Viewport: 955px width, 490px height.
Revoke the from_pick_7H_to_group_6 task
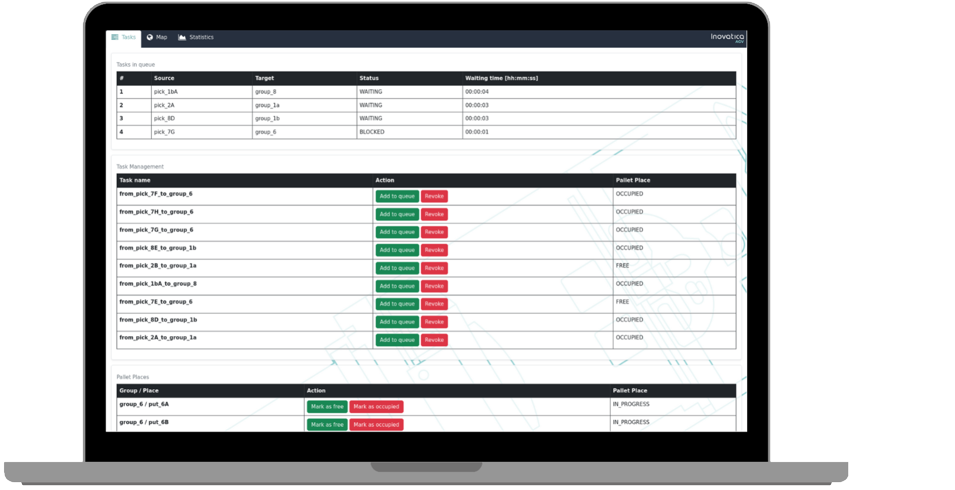pos(434,214)
